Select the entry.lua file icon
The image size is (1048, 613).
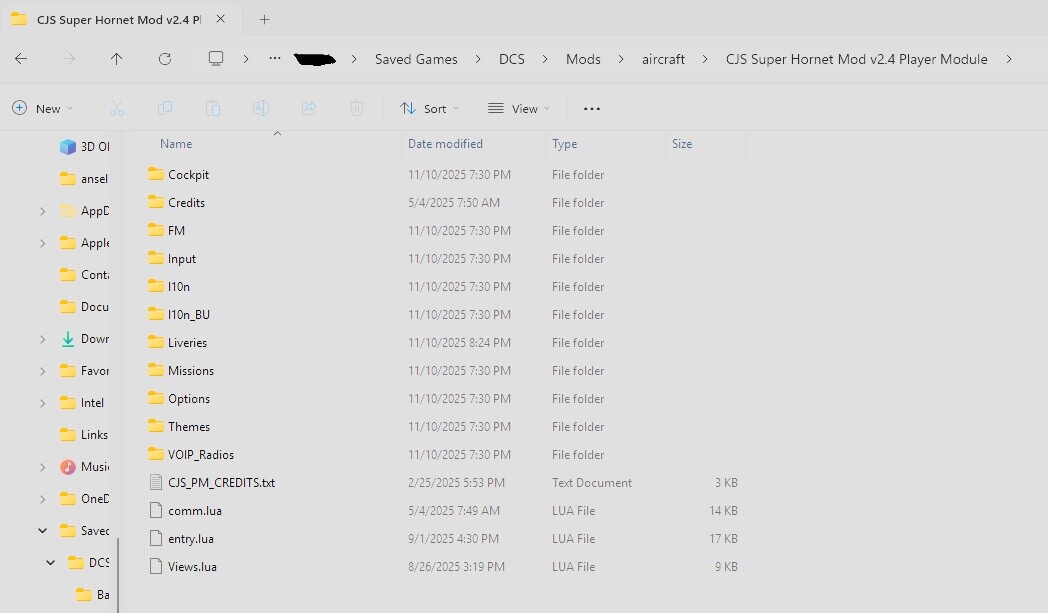click(156, 538)
